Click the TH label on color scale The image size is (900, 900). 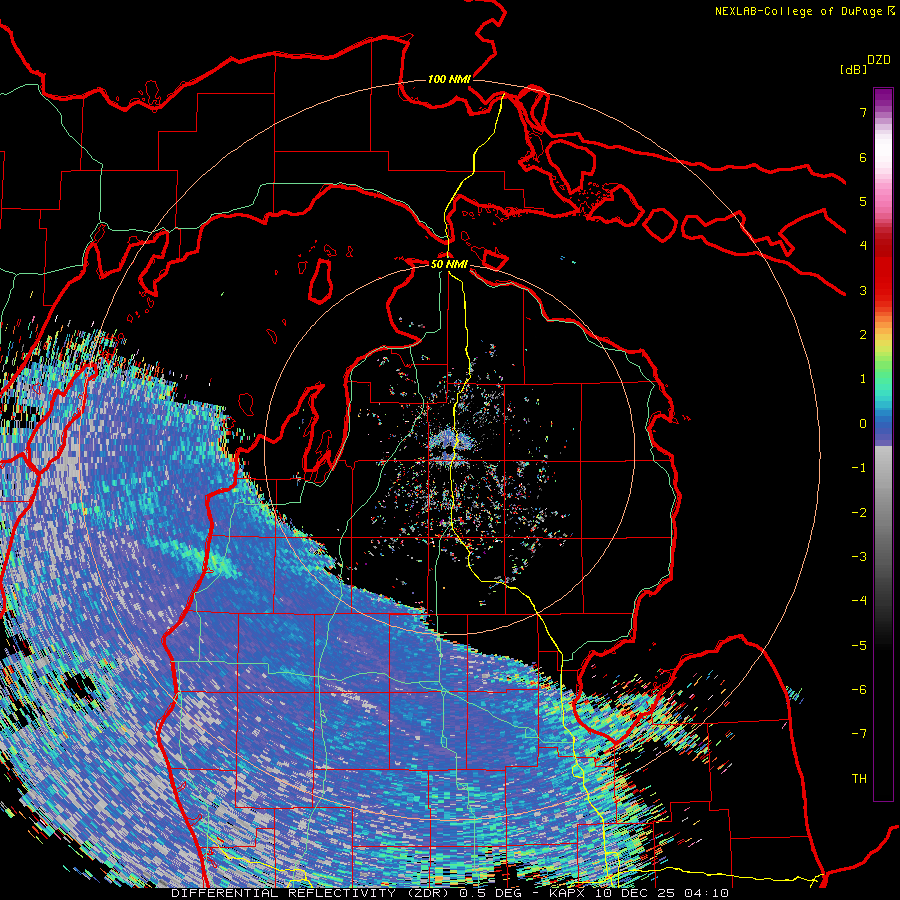859,779
